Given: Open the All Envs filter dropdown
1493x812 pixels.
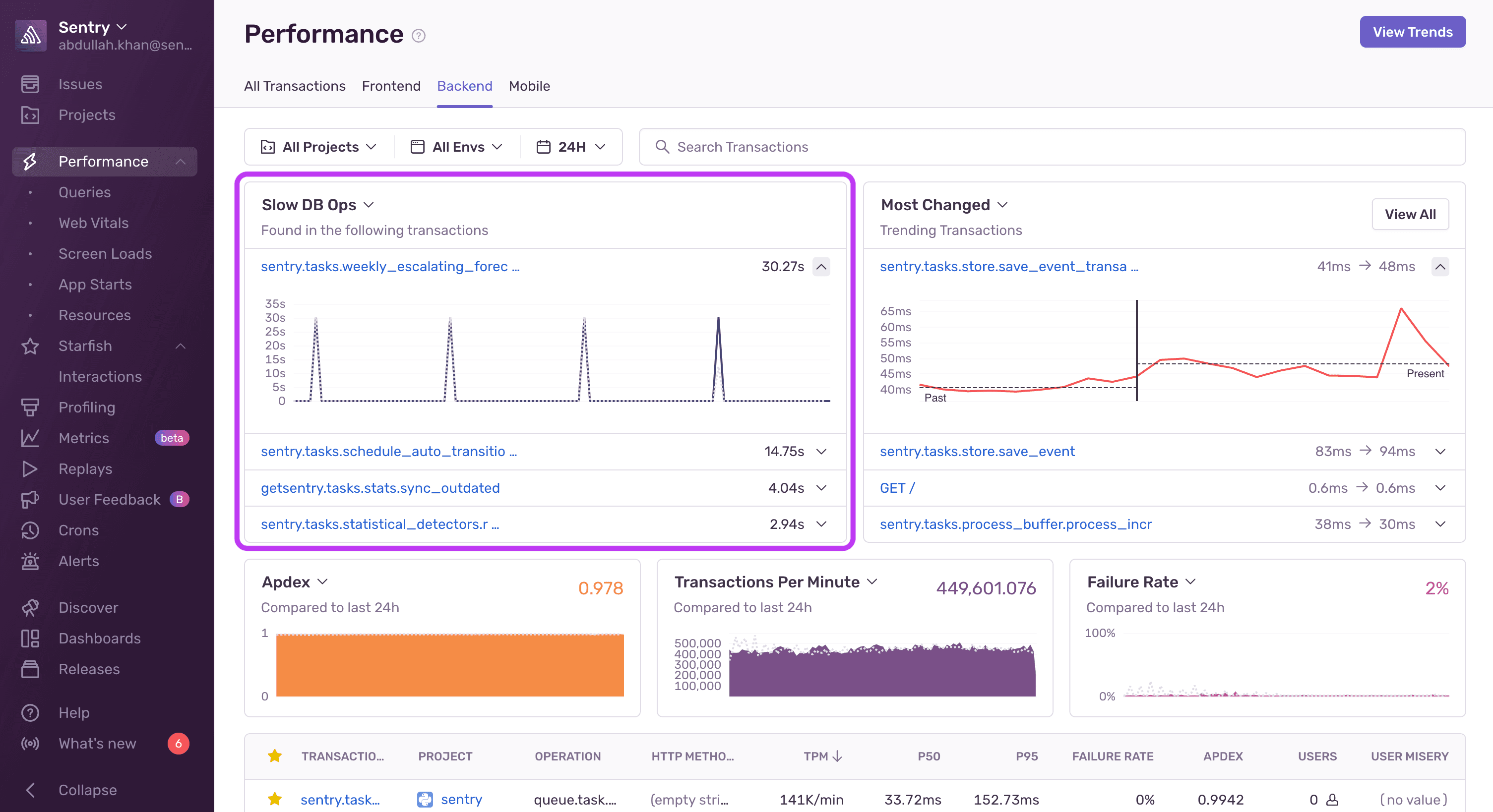Looking at the screenshot, I should (456, 146).
